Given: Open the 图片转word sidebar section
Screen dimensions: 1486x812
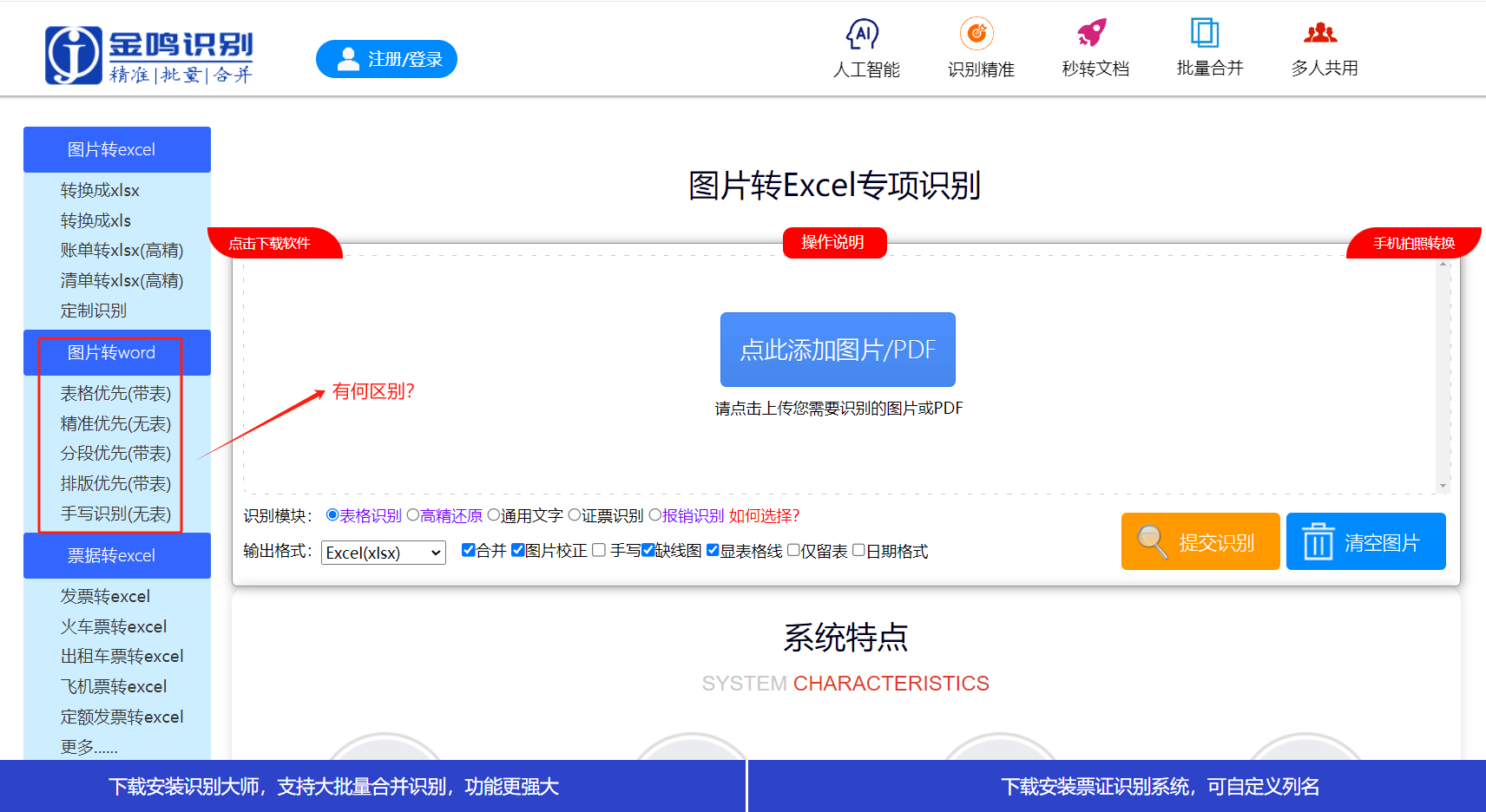Looking at the screenshot, I should (117, 352).
